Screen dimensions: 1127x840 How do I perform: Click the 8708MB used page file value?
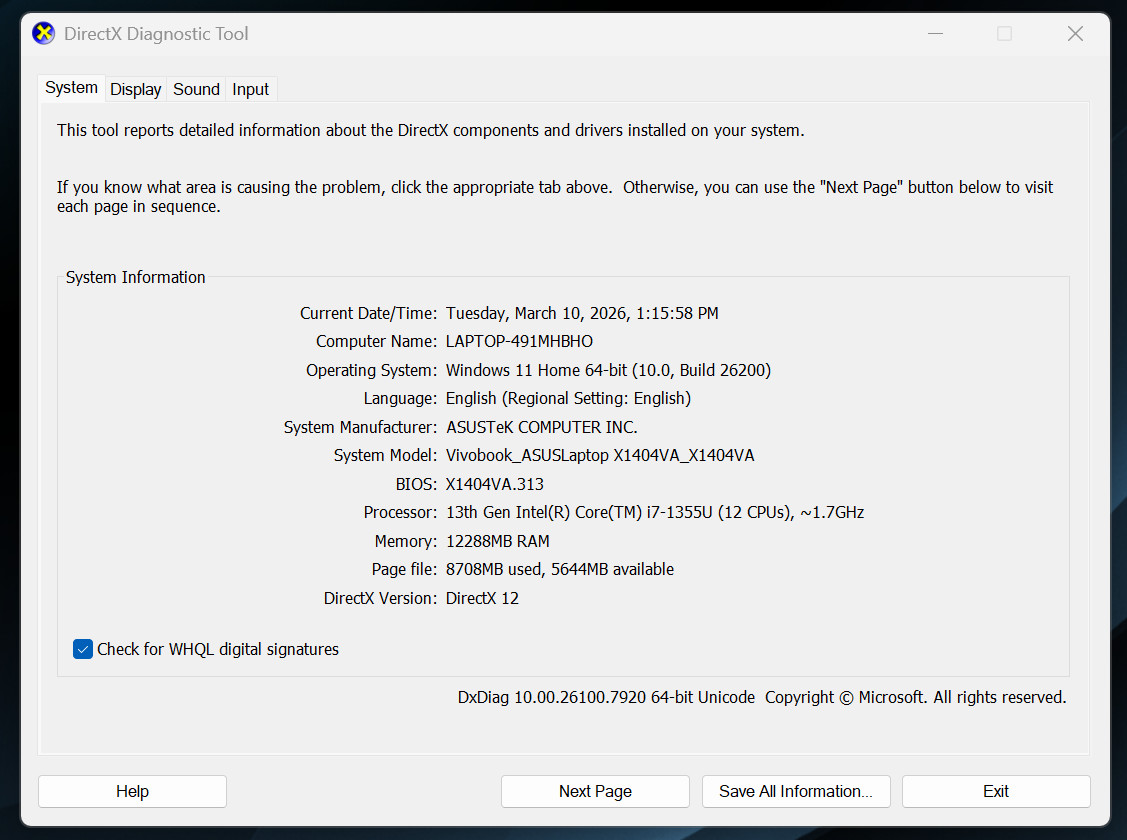tap(560, 569)
